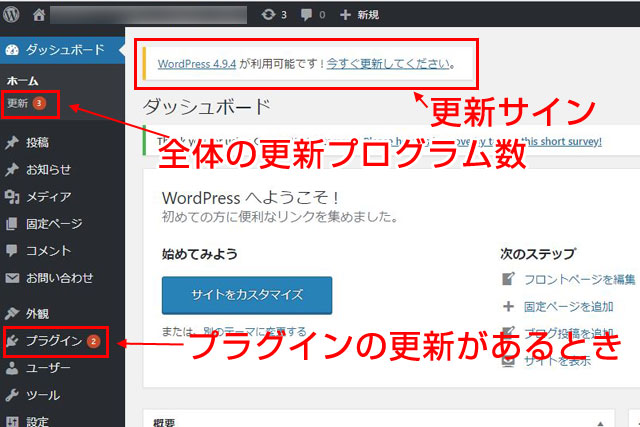Open 更新 with badge 3
The height and width of the screenshot is (427, 640).
27,103
